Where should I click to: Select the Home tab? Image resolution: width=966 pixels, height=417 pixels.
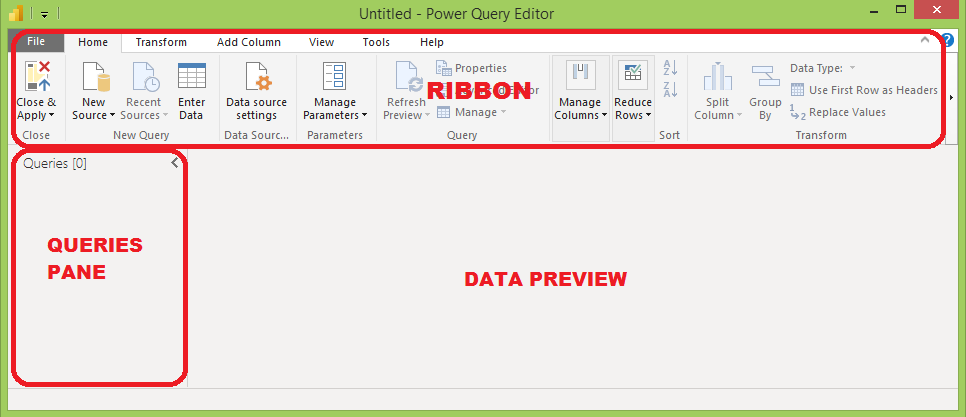[93, 42]
